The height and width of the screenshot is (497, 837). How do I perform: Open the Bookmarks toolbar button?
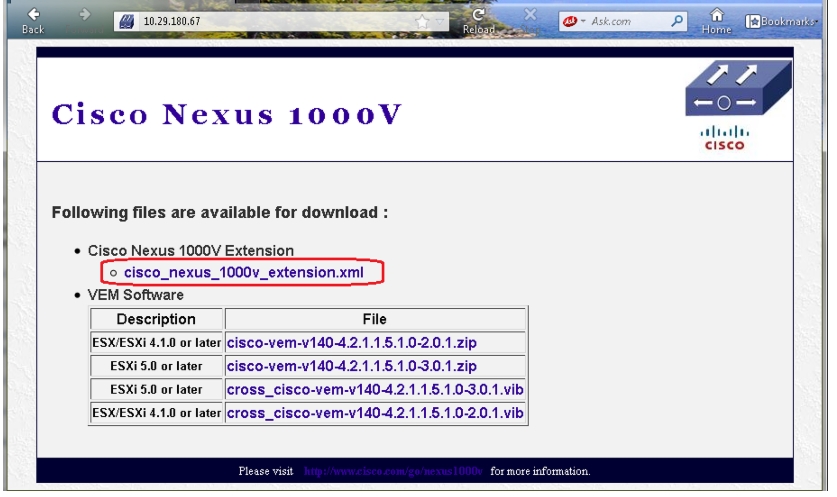tap(781, 21)
